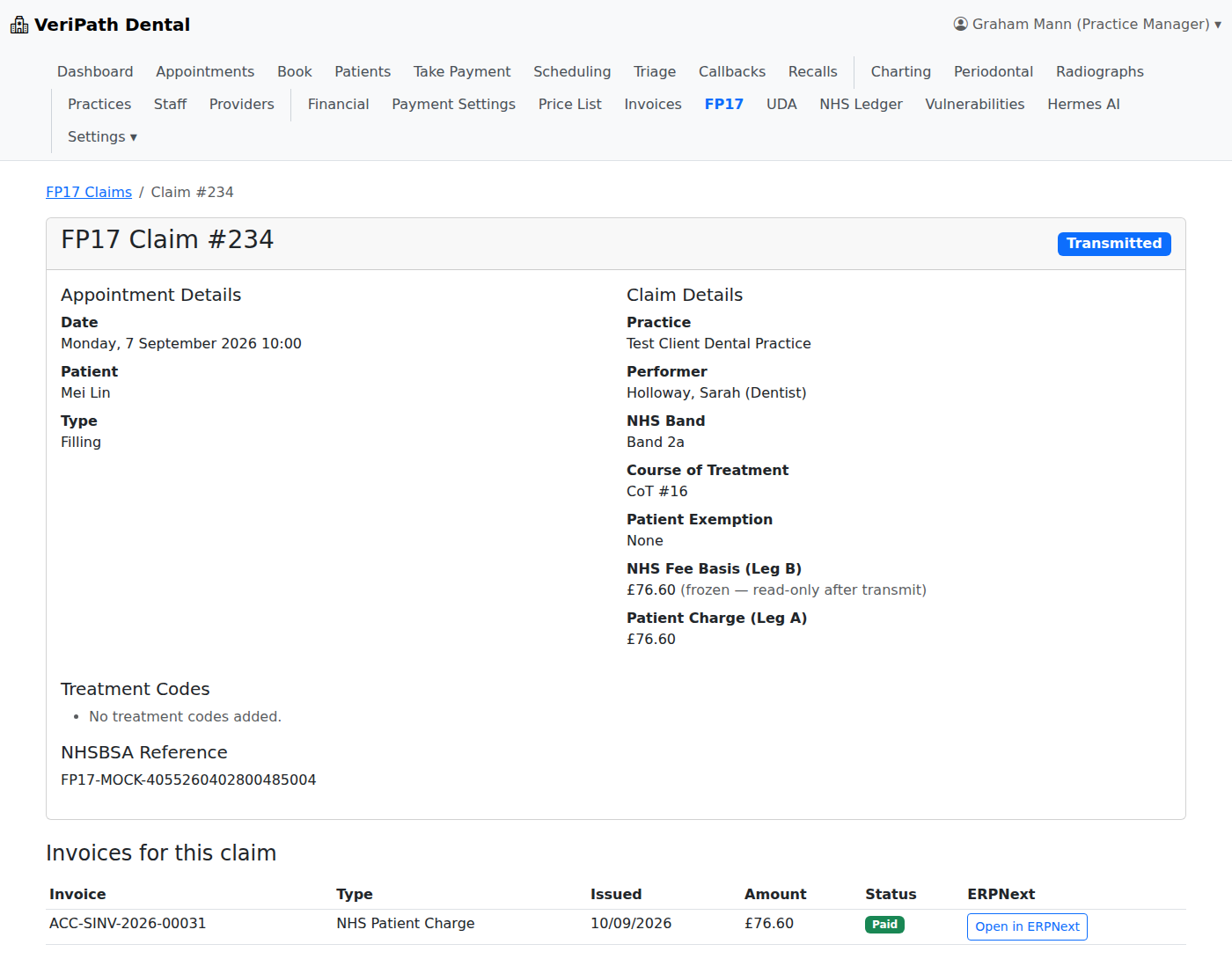The height and width of the screenshot is (959, 1232).
Task: Go to NHS Ledger
Action: (x=862, y=104)
